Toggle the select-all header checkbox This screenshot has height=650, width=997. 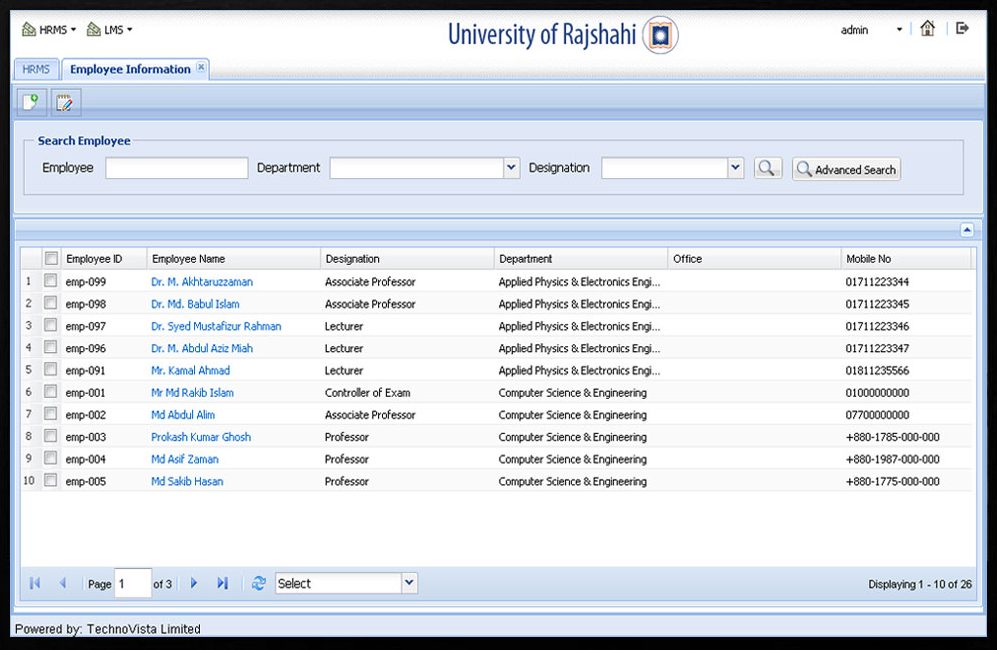coord(51,258)
